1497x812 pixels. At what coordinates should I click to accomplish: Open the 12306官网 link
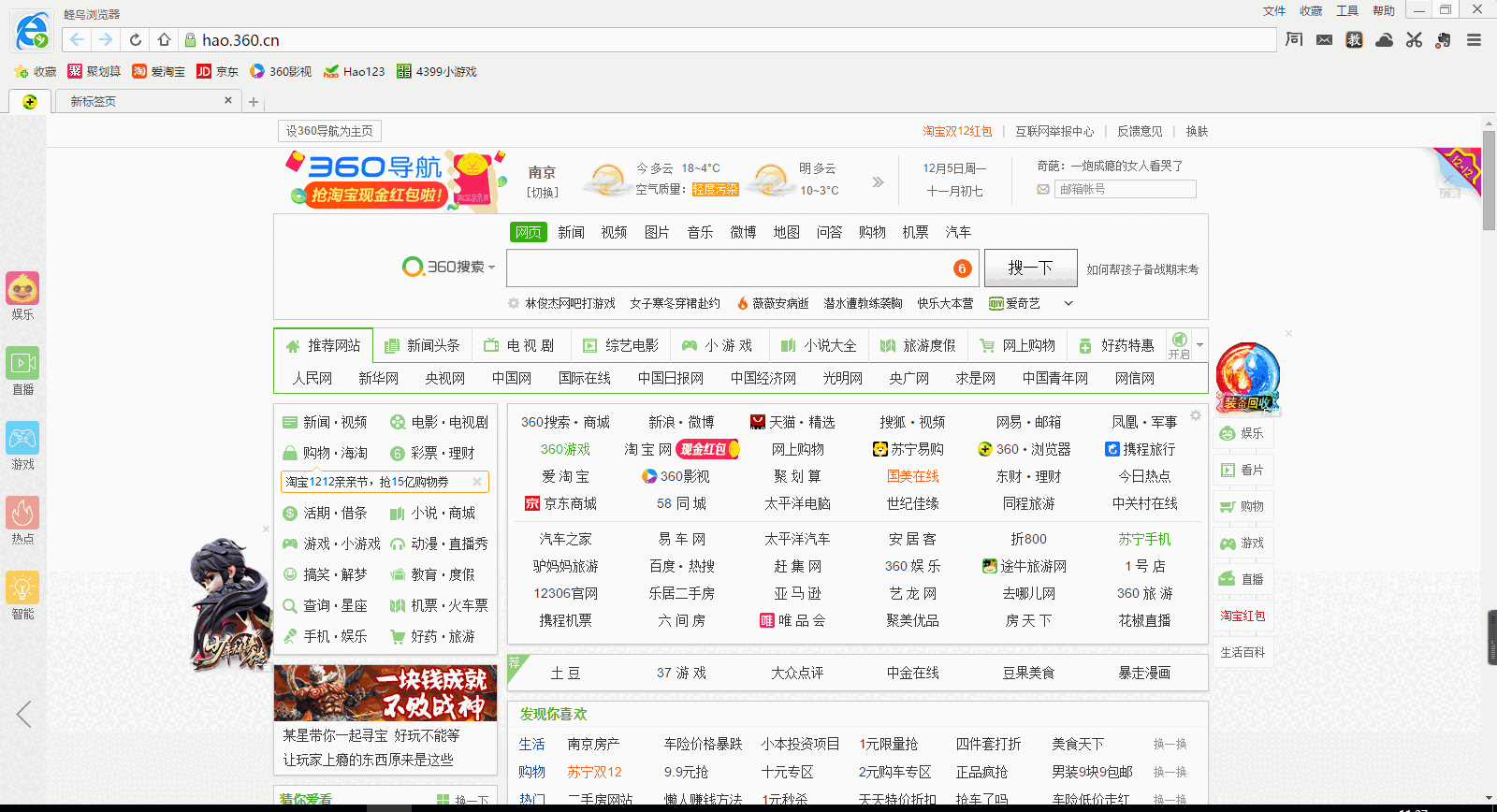point(565,593)
